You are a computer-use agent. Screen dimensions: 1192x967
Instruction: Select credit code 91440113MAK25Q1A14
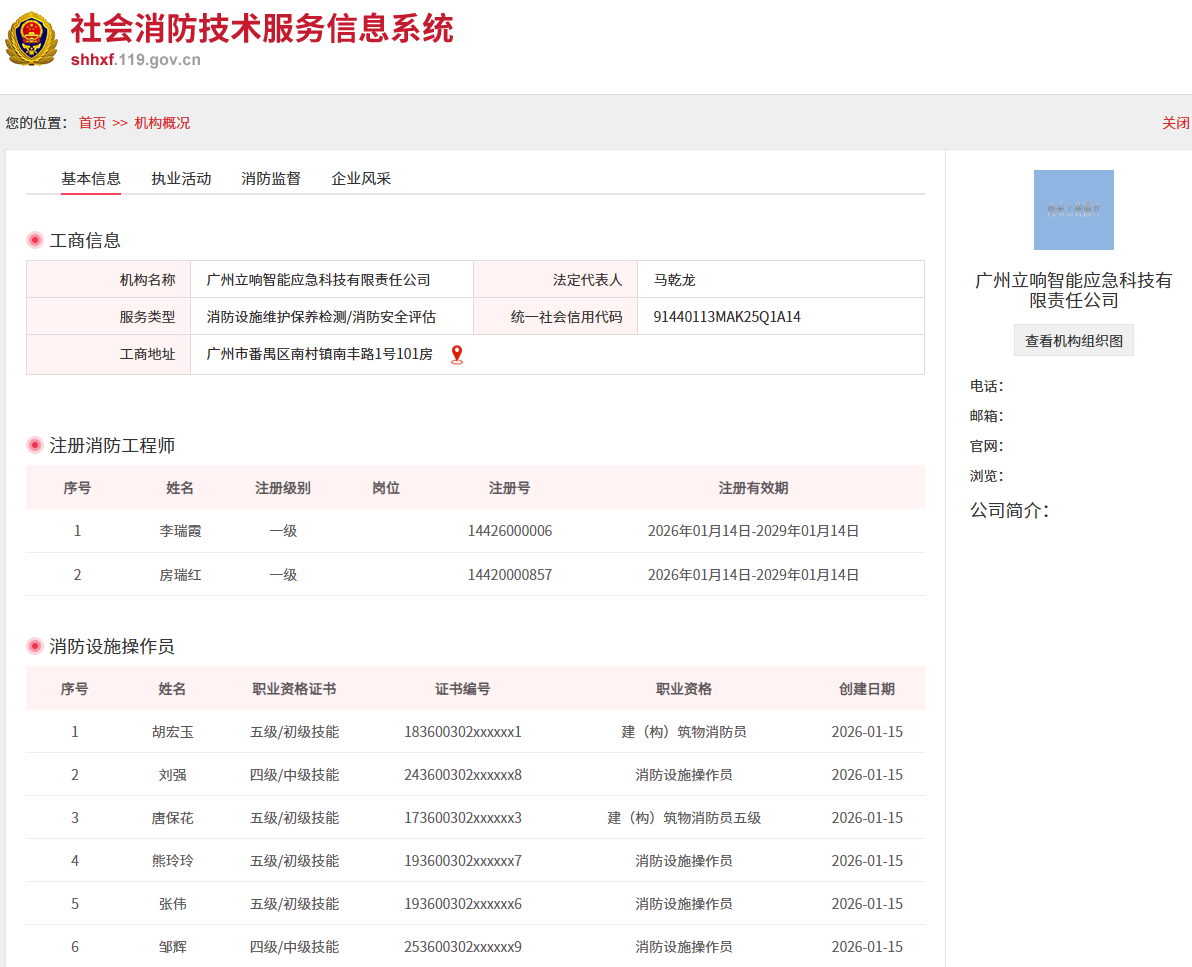[x=727, y=317]
